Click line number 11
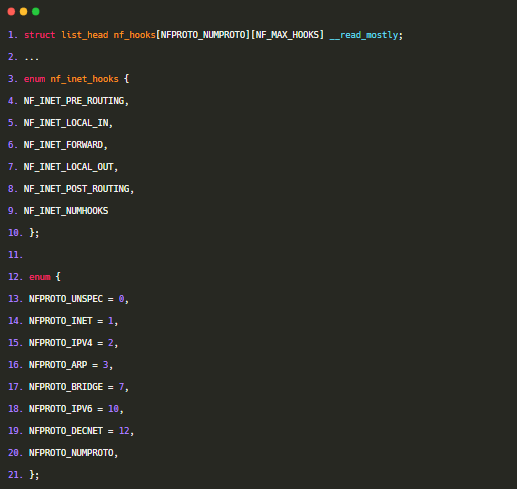Image resolution: width=517 pixels, height=489 pixels. coord(15,255)
